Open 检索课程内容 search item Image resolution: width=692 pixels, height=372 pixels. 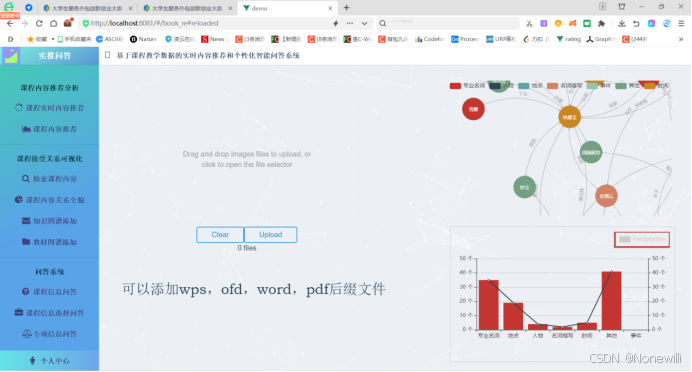coord(49,179)
